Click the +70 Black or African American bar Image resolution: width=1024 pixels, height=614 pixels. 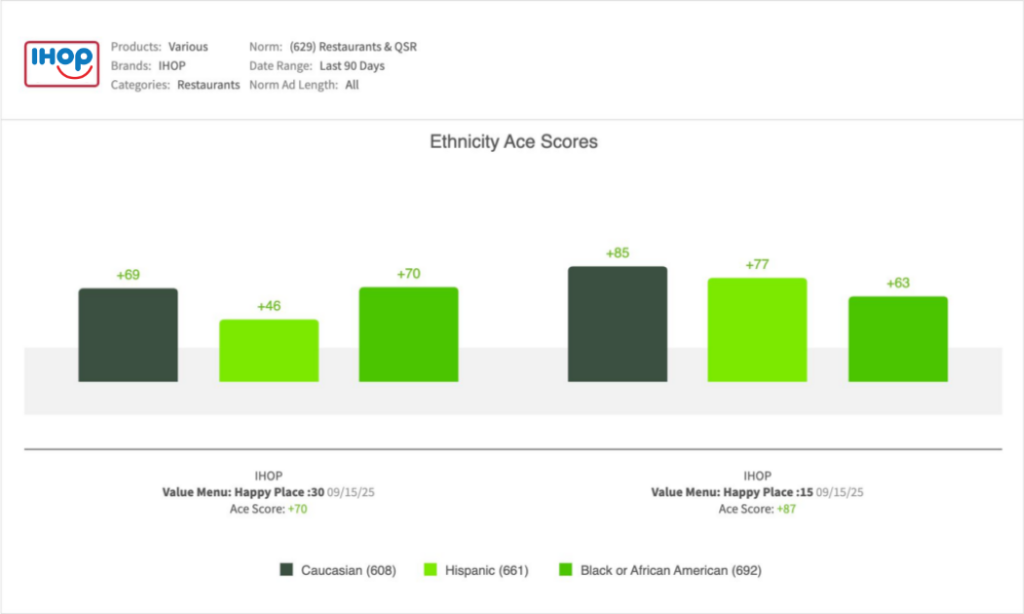(408, 334)
